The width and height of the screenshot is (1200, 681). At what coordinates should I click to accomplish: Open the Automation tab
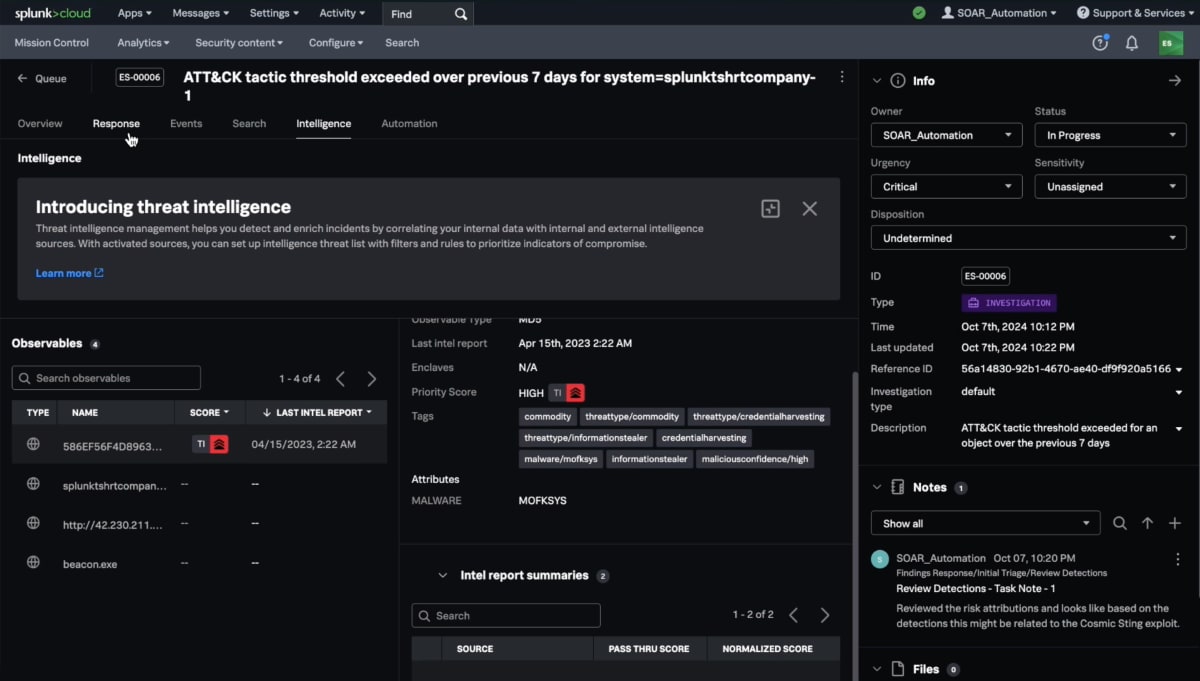[409, 124]
